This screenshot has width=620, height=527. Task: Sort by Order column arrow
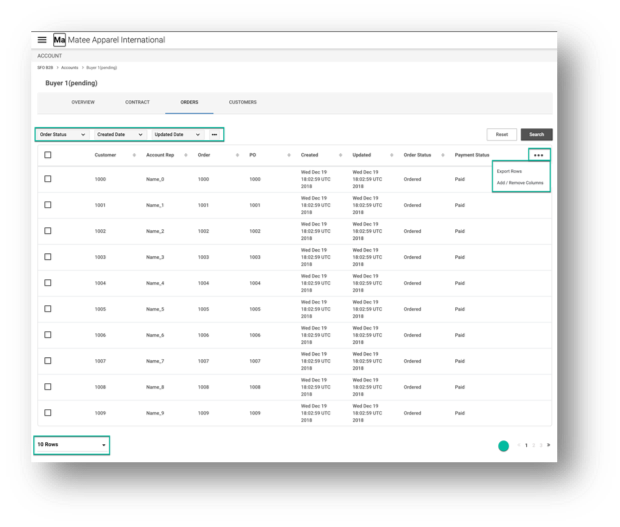[237, 155]
